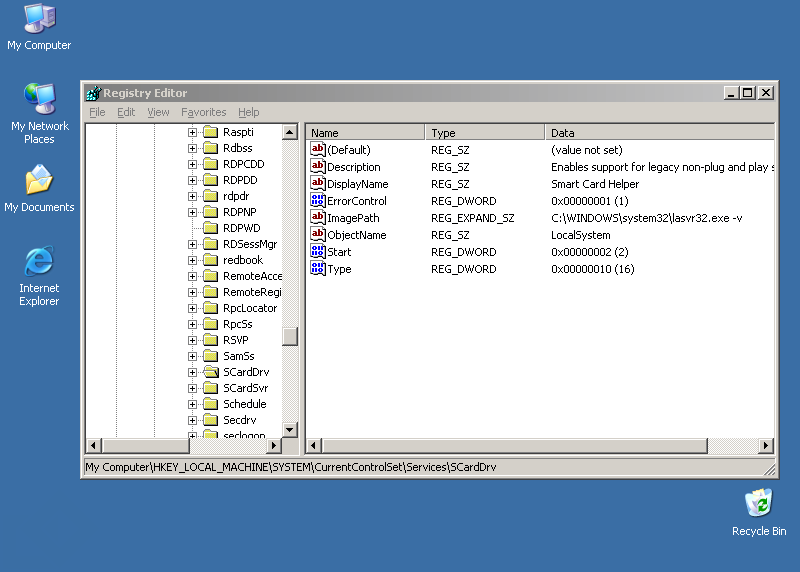Select the Type DWORD value icon
Viewport: 800px width, 572px height.
tap(317, 268)
